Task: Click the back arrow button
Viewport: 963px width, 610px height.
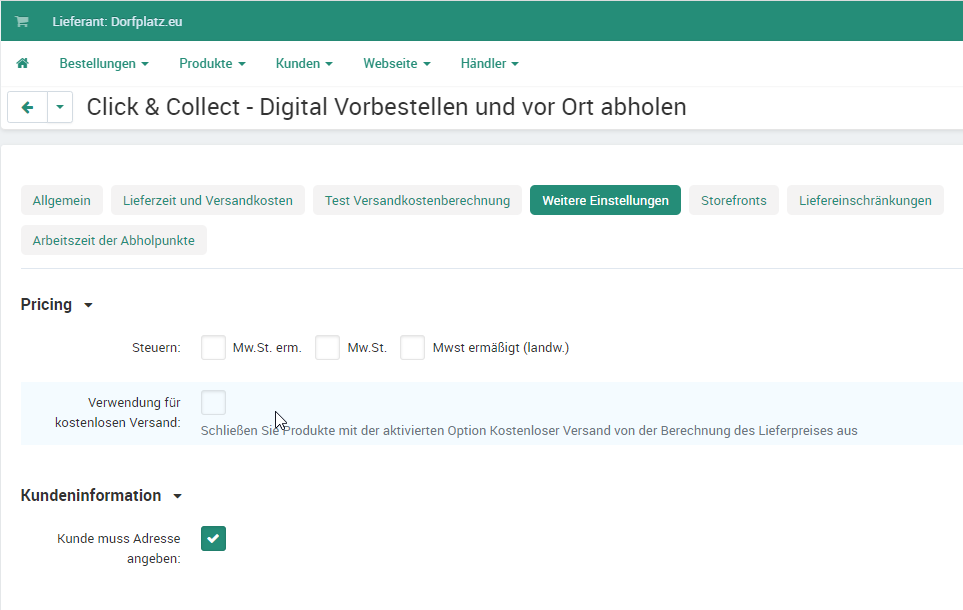Action: (28, 108)
